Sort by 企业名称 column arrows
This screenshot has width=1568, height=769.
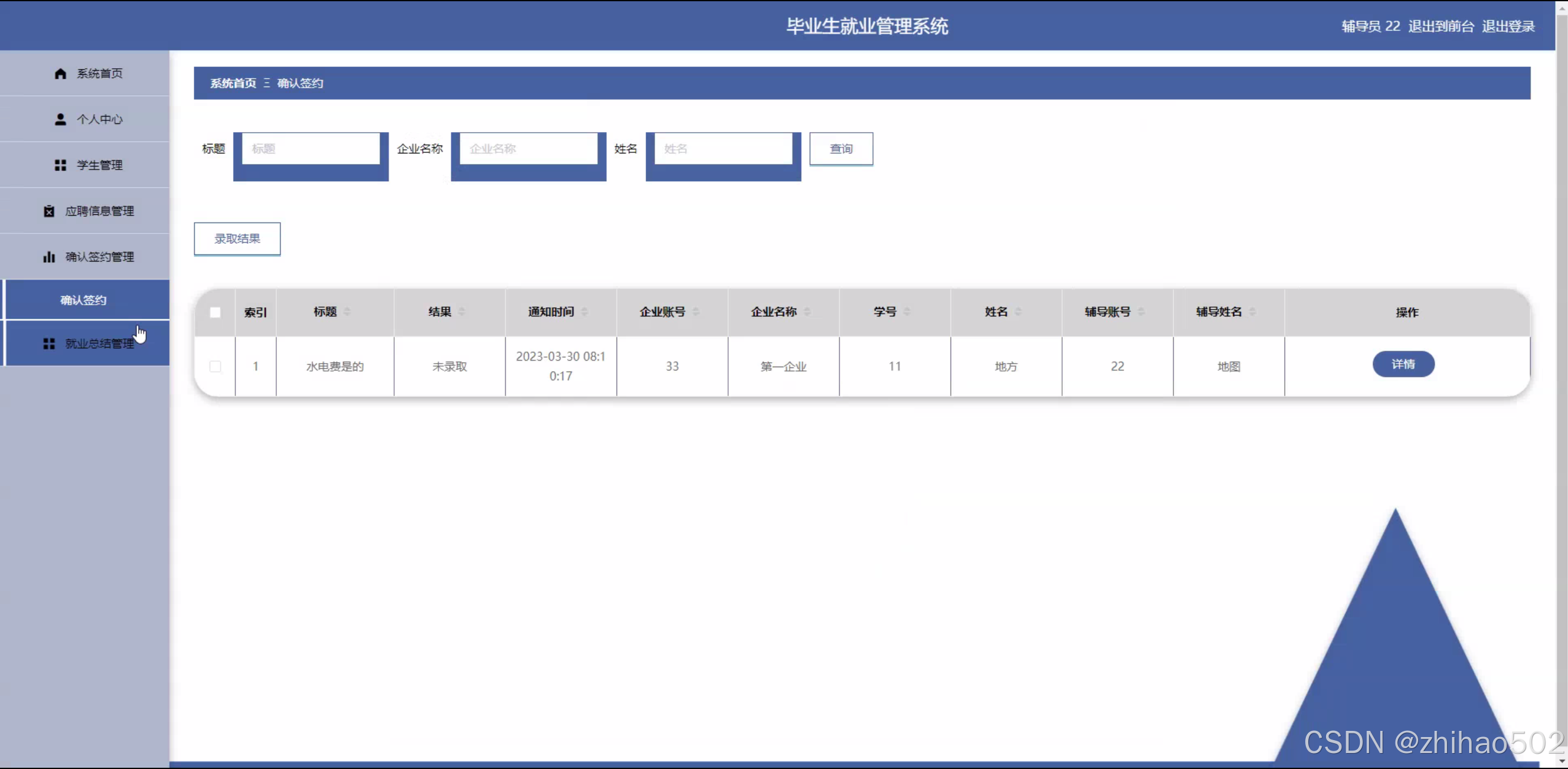point(807,311)
